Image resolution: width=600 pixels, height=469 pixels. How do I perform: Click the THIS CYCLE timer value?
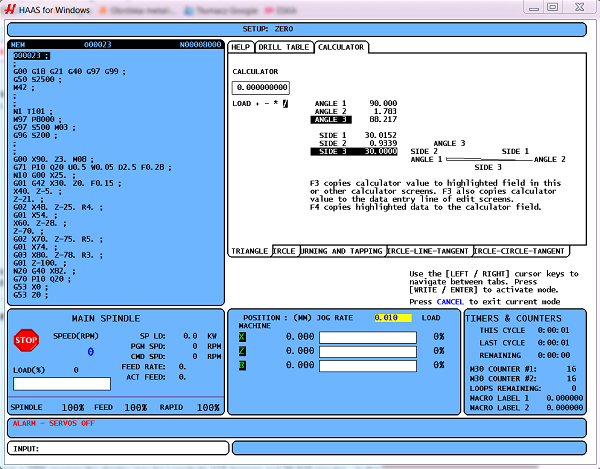554,330
